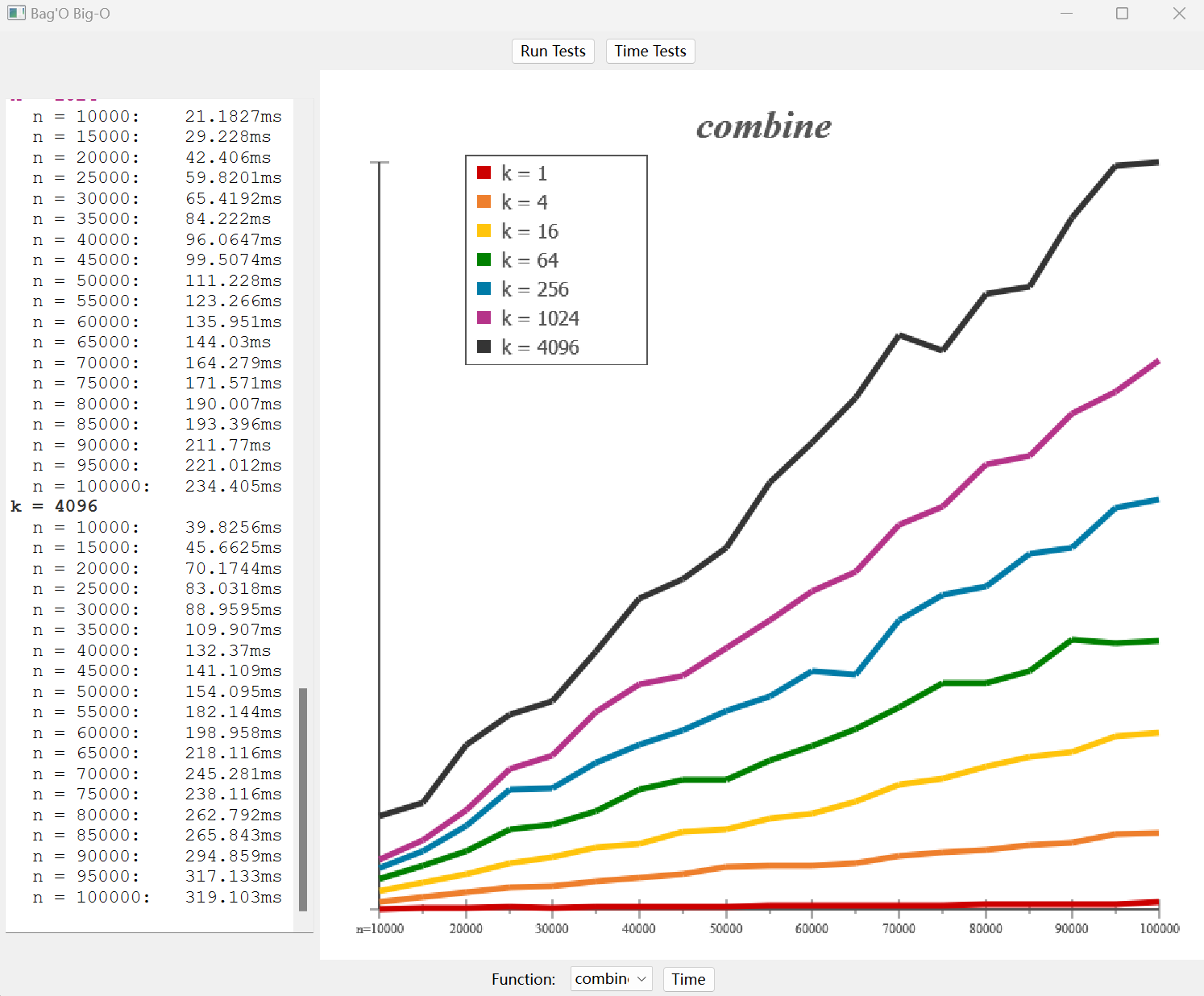Click the value 96.0647ms

[x=234, y=239]
